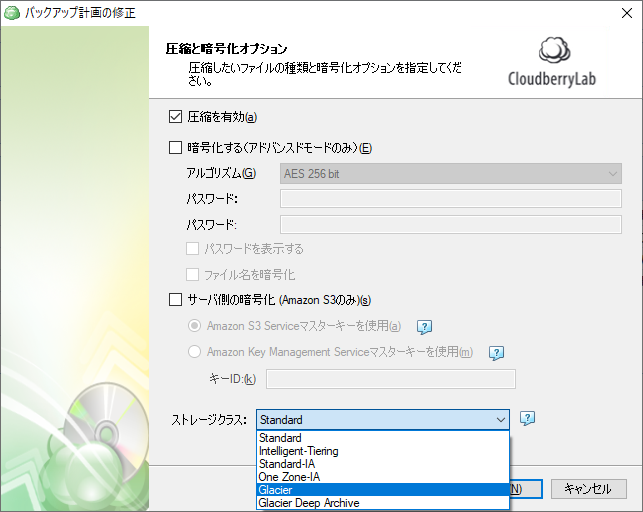Click the キーID input field
This screenshot has height=512, width=643.
391,379
